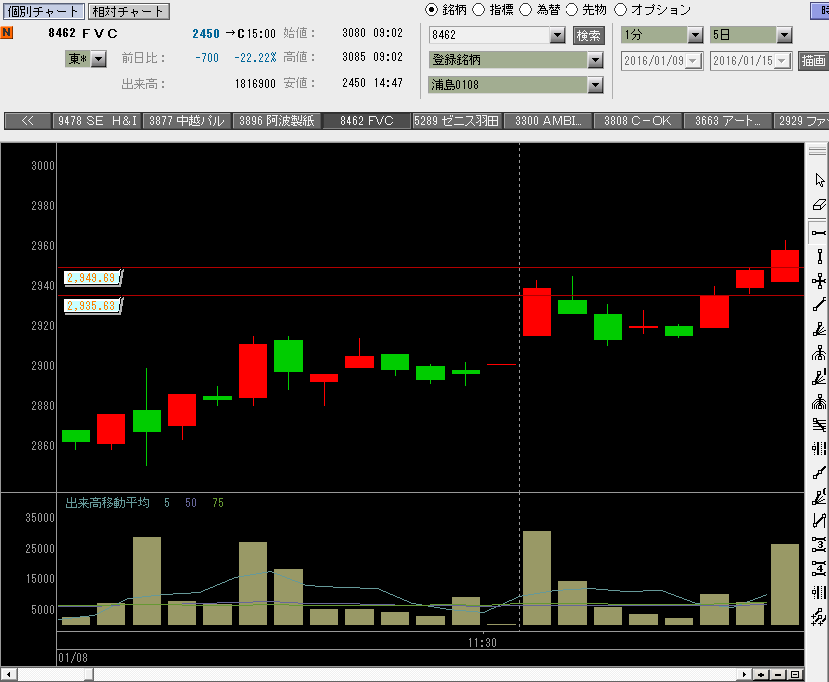Open the 浦島0108 list dropdown
The image size is (829, 682).
[x=595, y=85]
